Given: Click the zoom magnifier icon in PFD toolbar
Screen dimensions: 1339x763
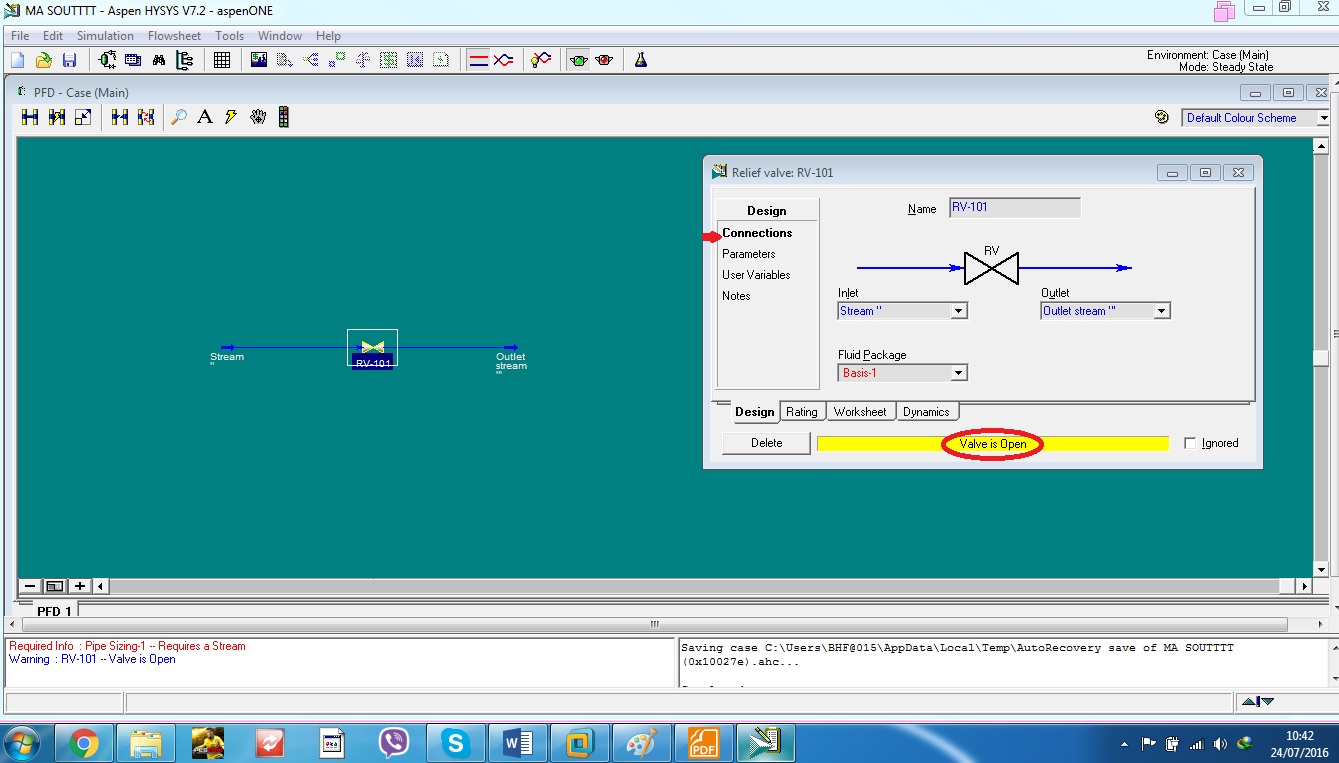Looking at the screenshot, I should click(x=179, y=117).
